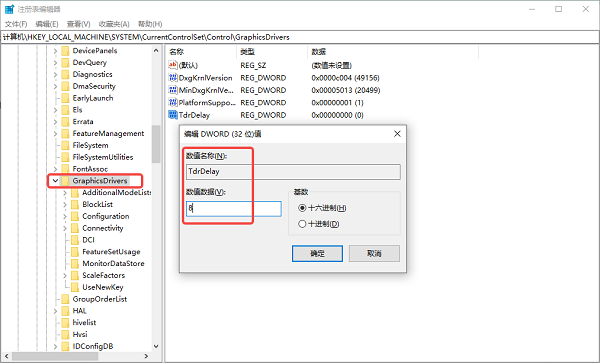Image resolution: width=600 pixels, height=363 pixels.
Task: Click the tree pane horizontal scrollbar thumb
Action: click(x=55, y=356)
